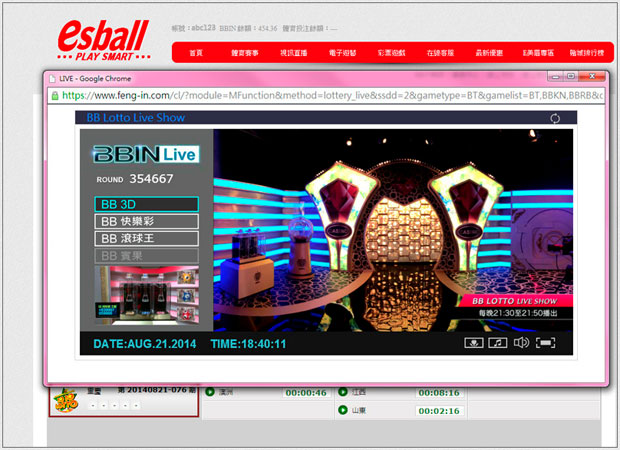Play the first green play icon in the background row
Image resolution: width=620 pixels, height=450 pixels.
[210, 392]
